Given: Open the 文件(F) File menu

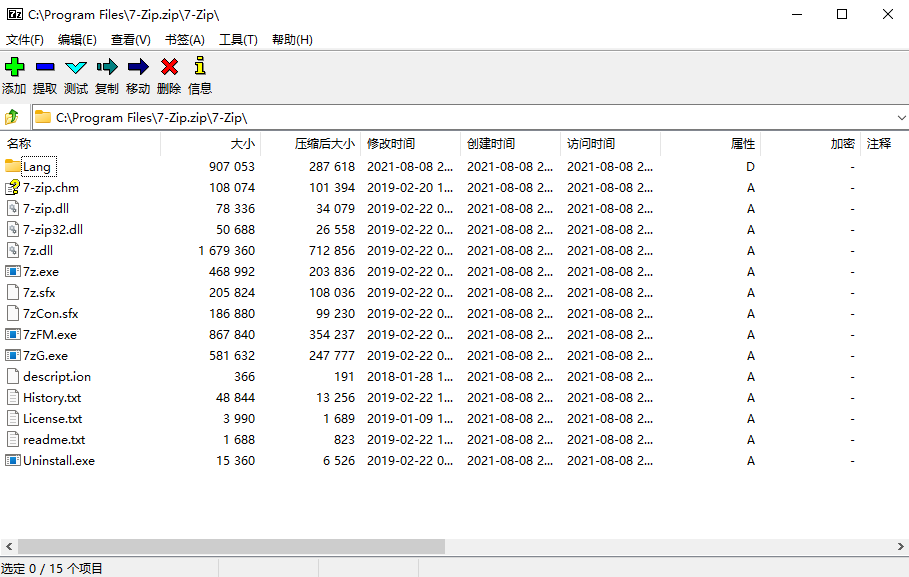Looking at the screenshot, I should point(25,39).
